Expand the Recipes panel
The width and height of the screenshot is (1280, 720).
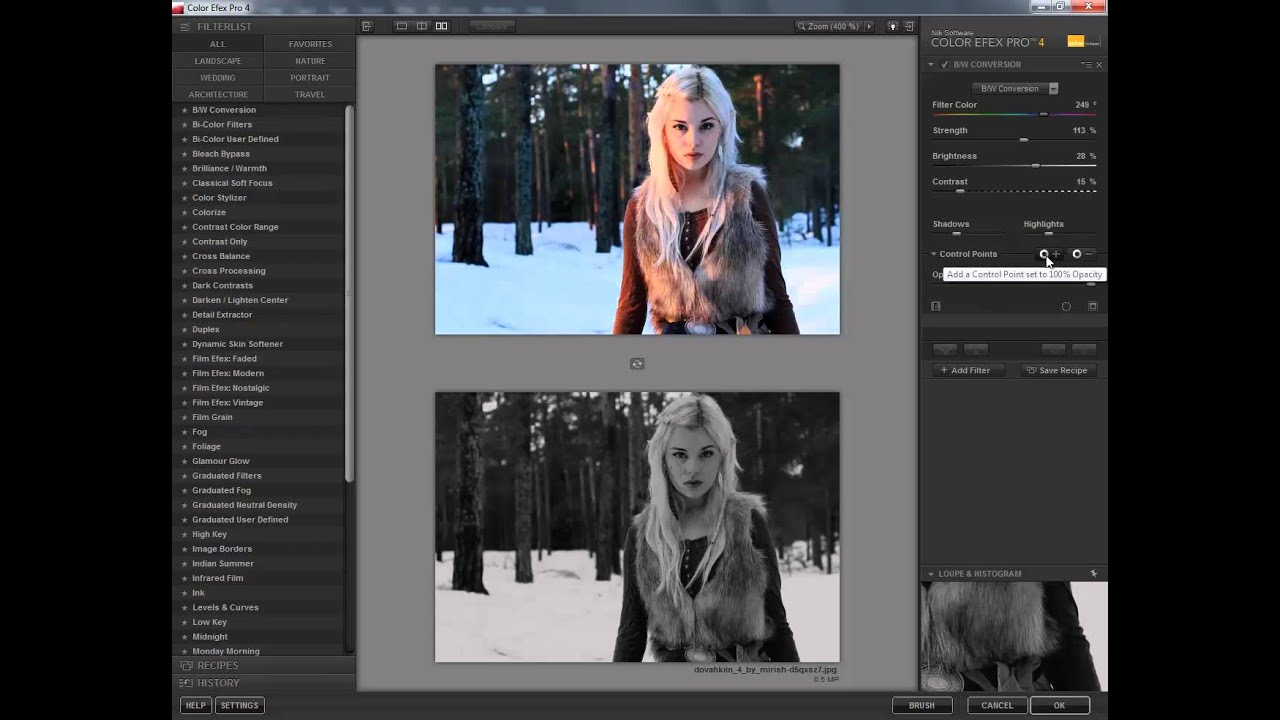pyautogui.click(x=264, y=665)
